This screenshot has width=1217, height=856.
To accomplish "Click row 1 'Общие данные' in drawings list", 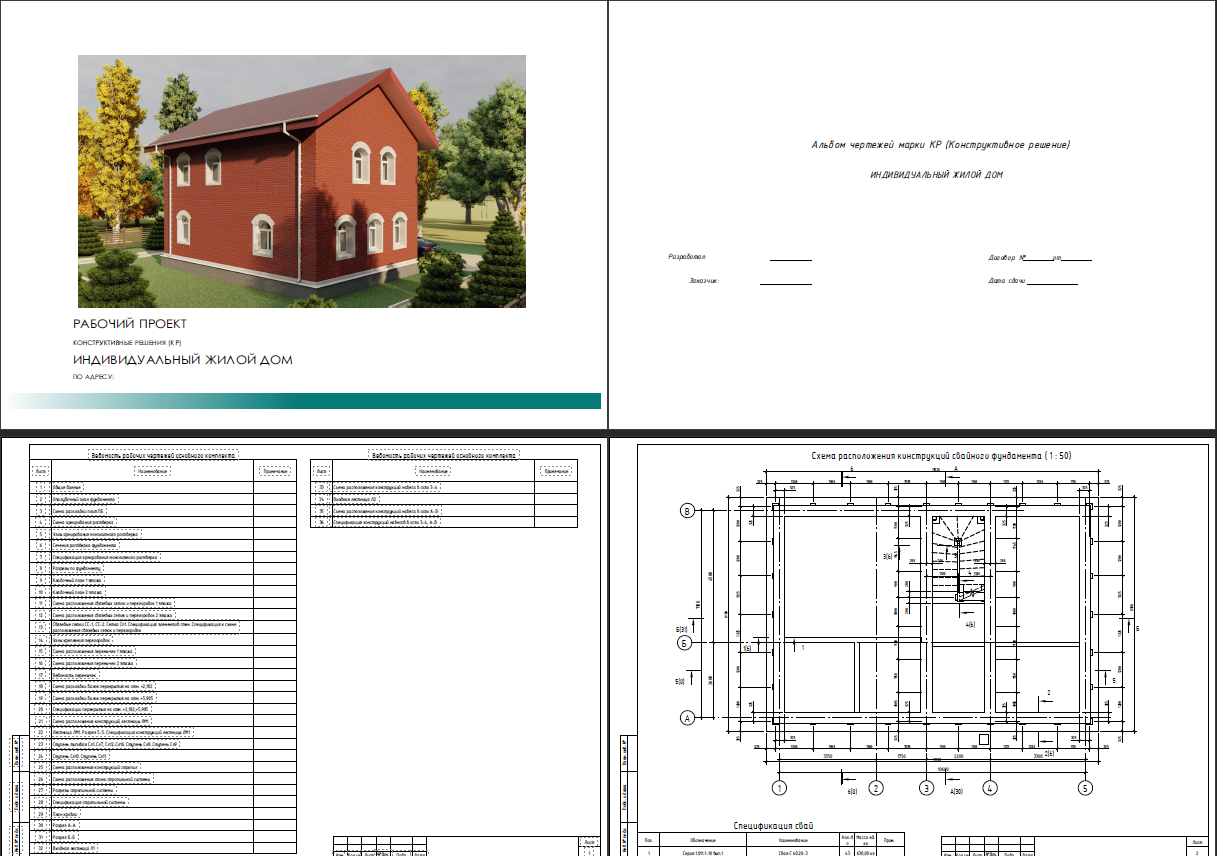I will 164,486.
